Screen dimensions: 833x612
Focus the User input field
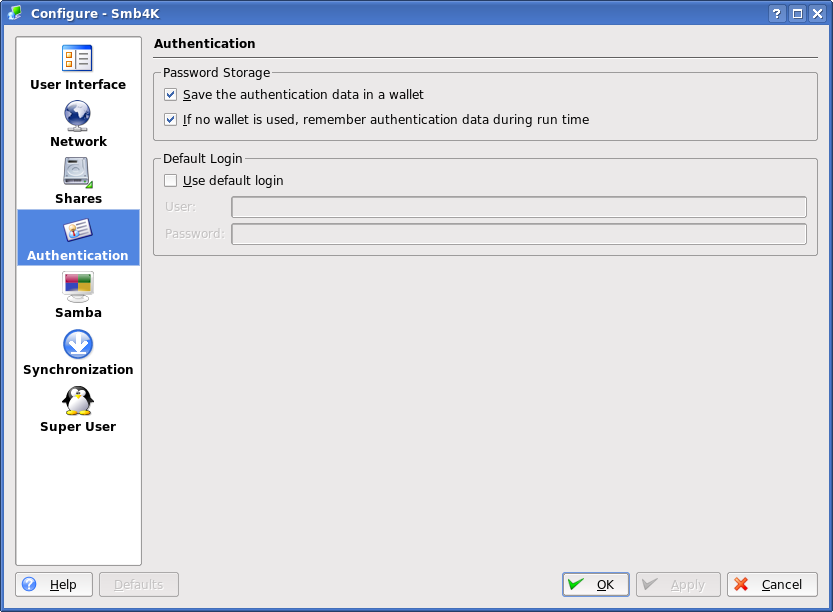[519, 207]
